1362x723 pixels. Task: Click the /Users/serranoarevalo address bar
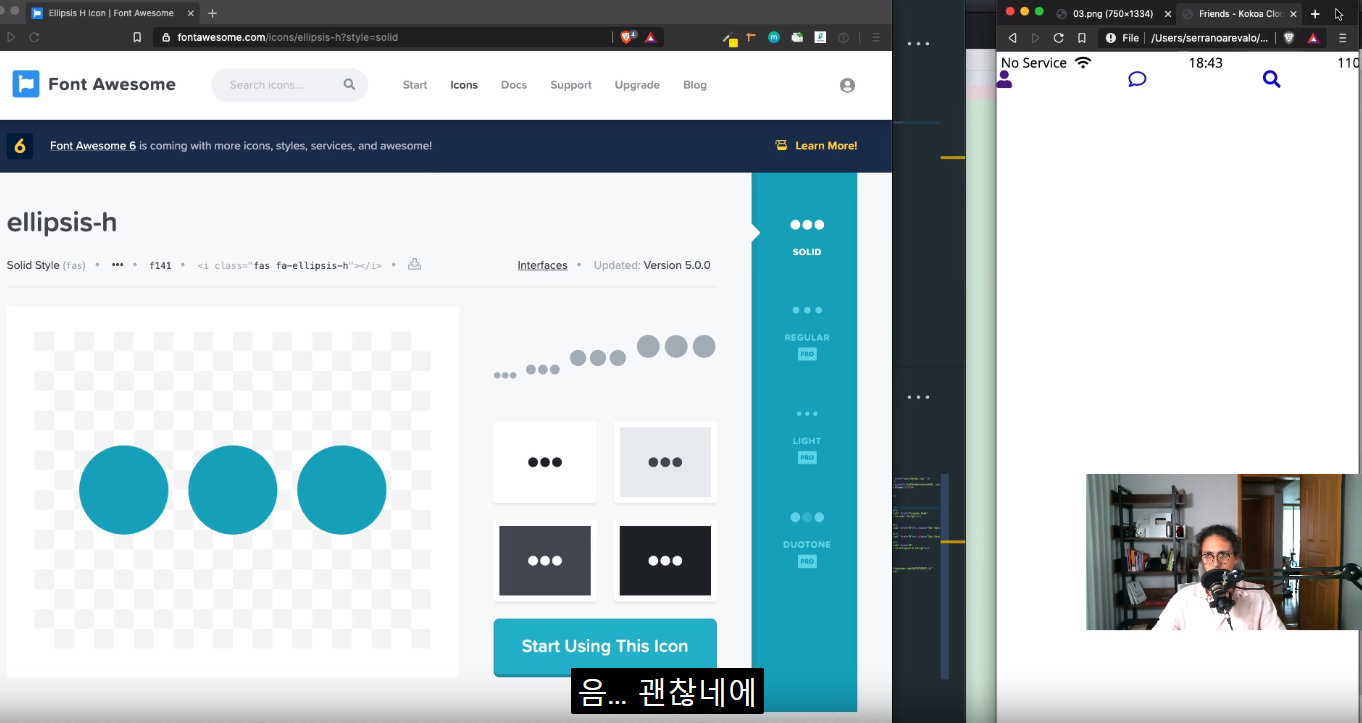point(1209,38)
